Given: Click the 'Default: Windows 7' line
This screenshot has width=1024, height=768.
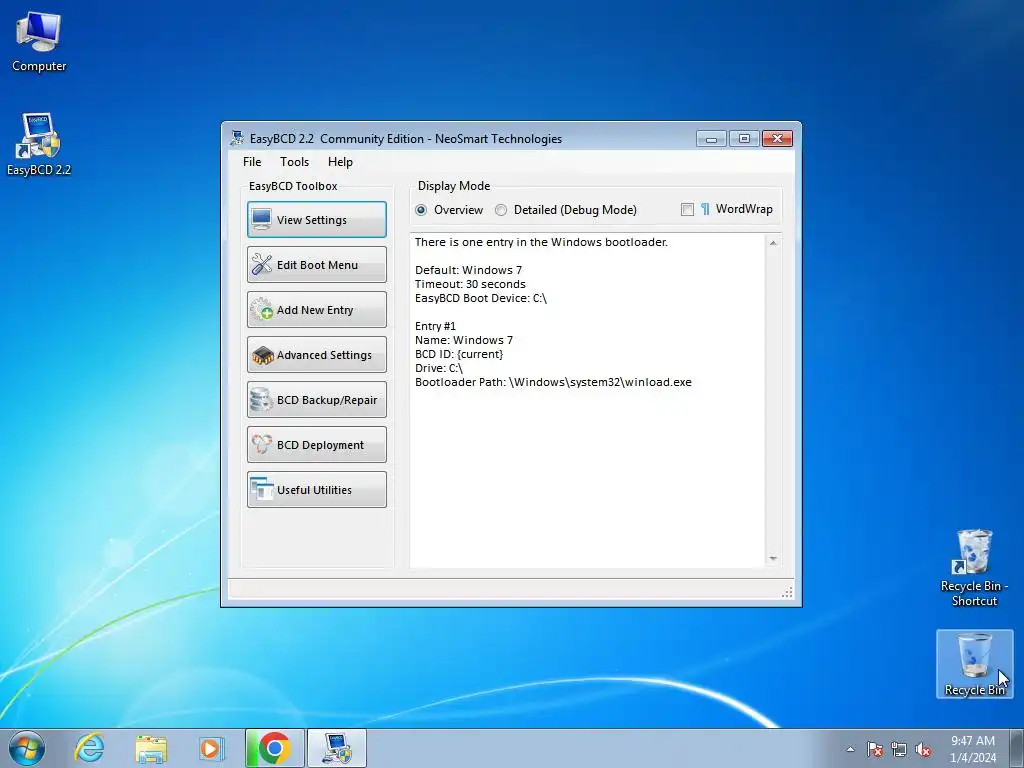Looking at the screenshot, I should pos(468,270).
